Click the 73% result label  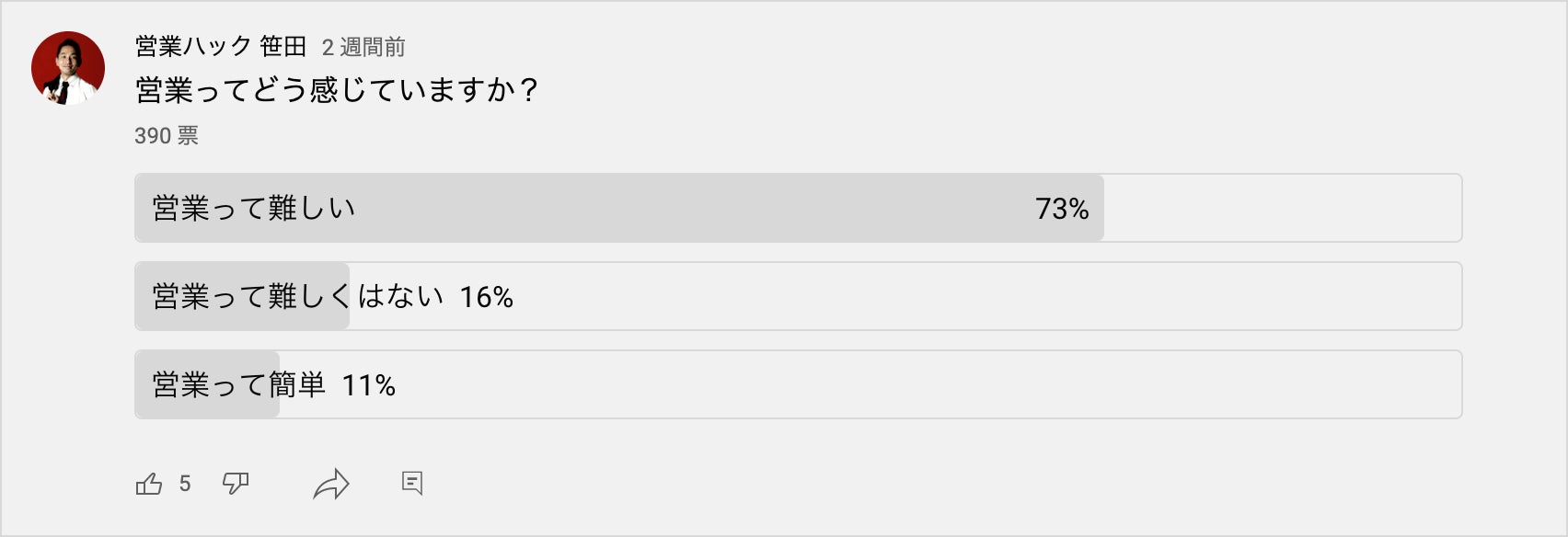click(x=1062, y=210)
